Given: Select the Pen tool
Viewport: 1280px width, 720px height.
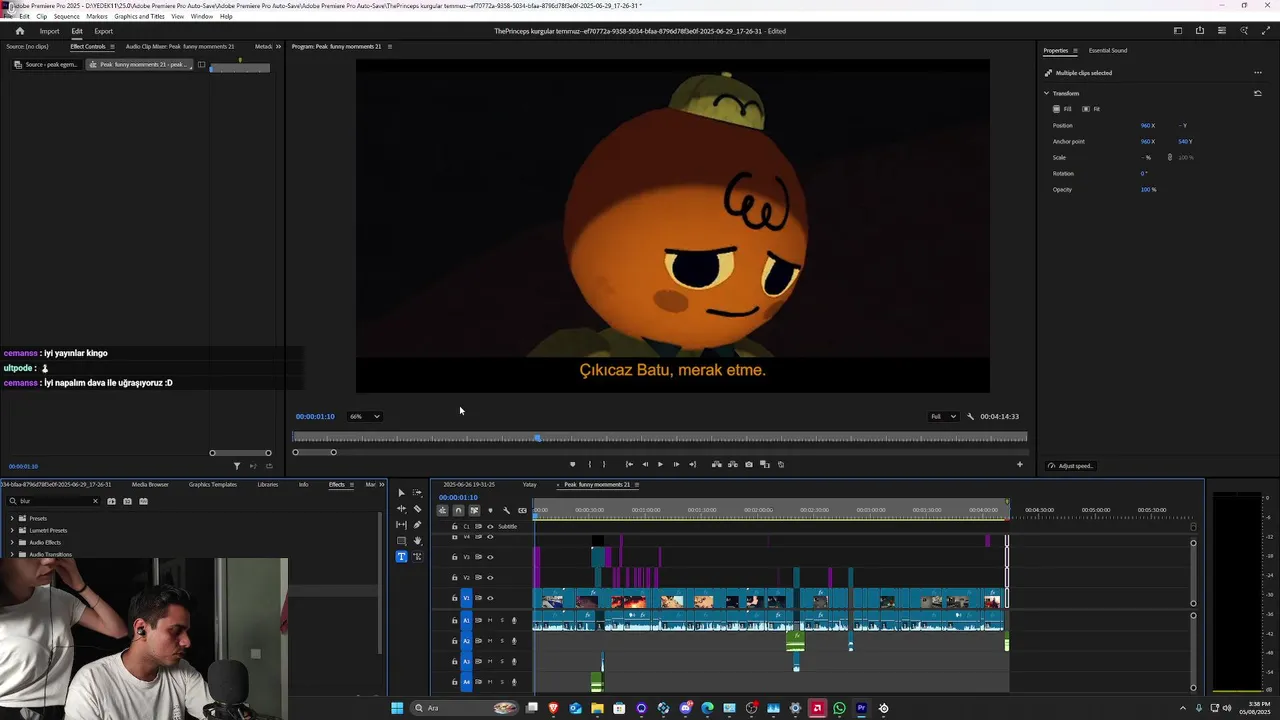Looking at the screenshot, I should point(417,524).
